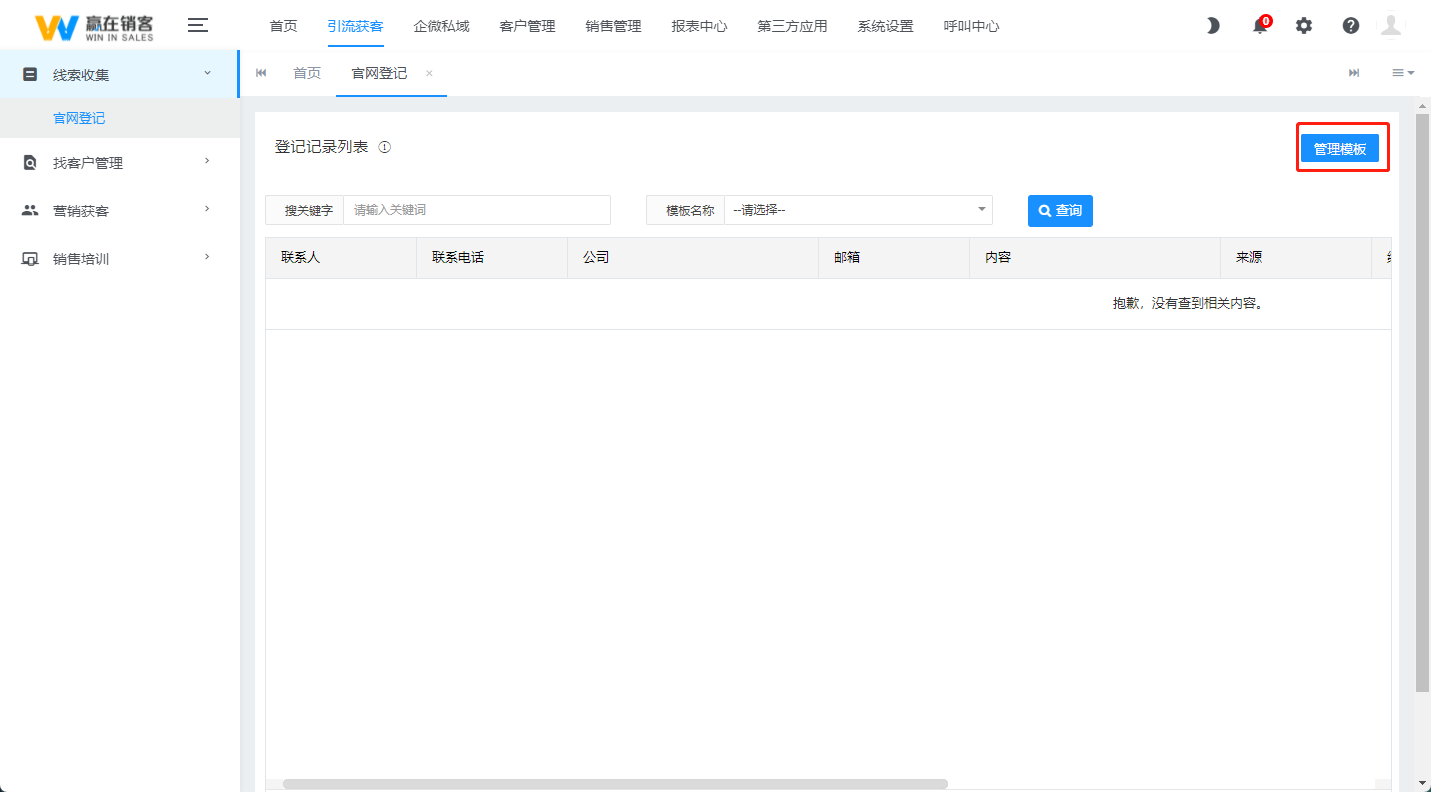
Task: Click the 内容 column header
Action: pos(1095,258)
